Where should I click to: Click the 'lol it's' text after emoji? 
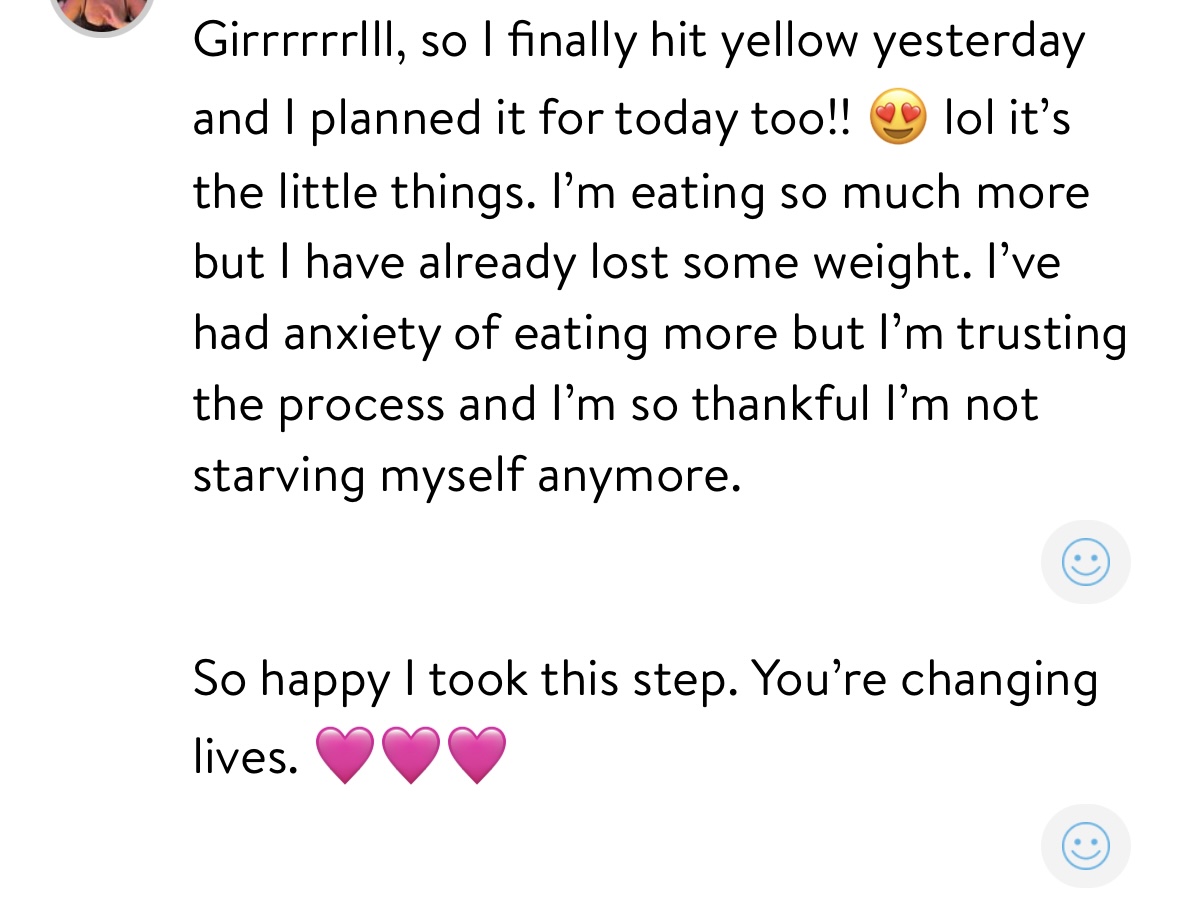(1007, 118)
